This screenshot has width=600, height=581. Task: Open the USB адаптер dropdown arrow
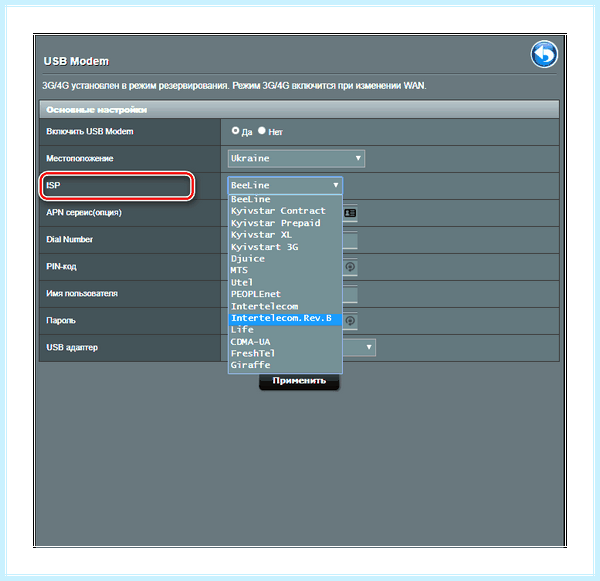tap(368, 347)
